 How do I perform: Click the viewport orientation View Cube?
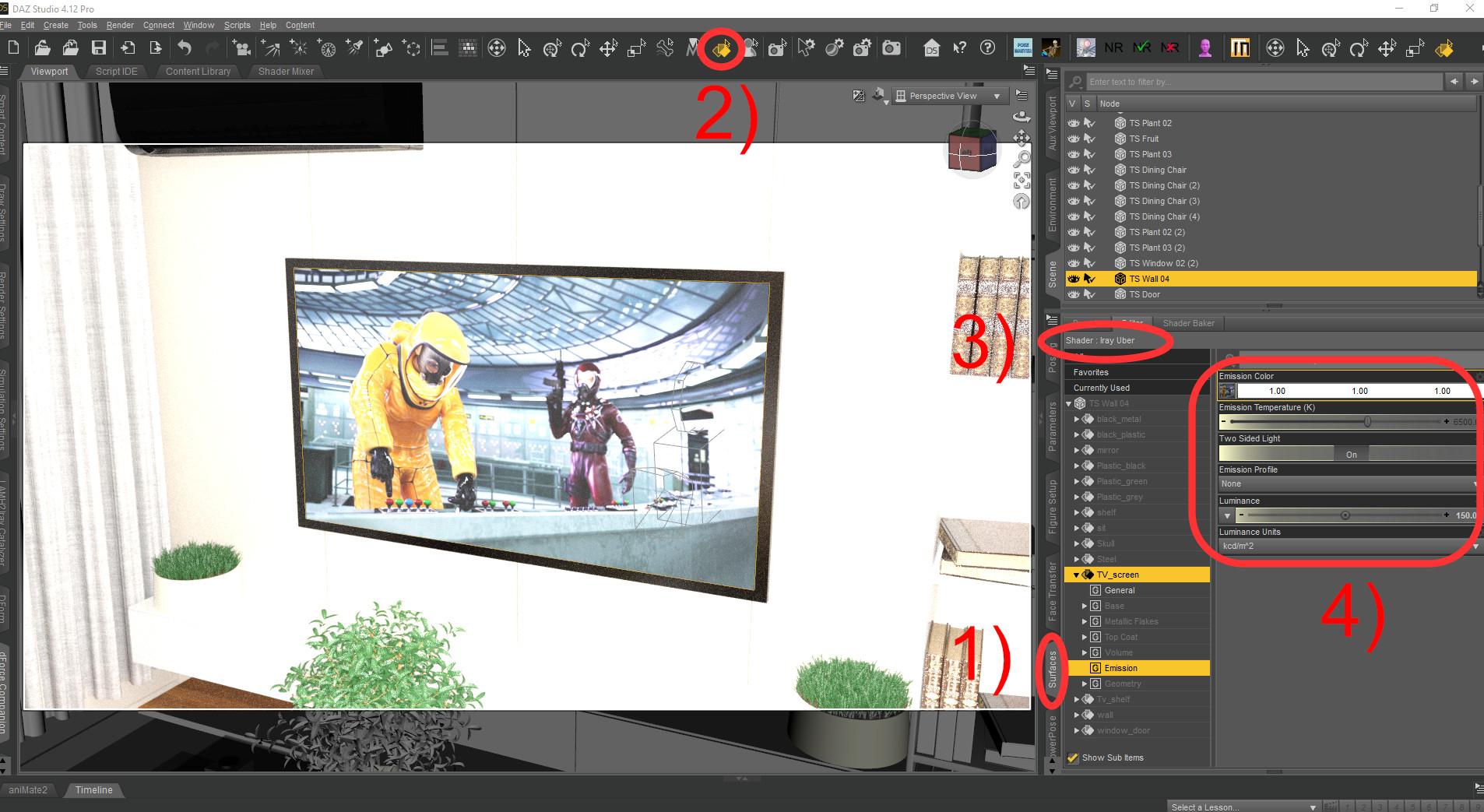(972, 149)
